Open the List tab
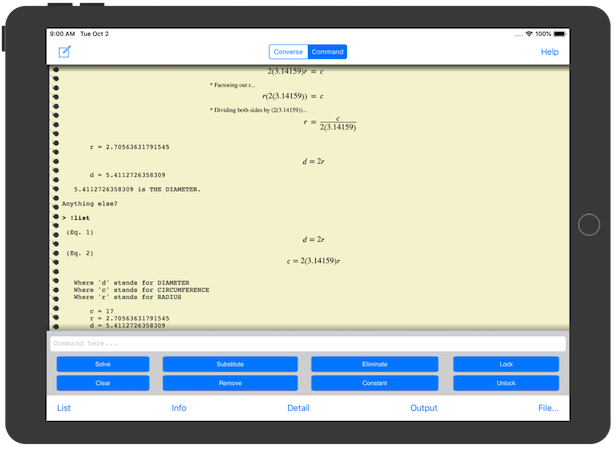Screen dimensions: 616x450 [x=64, y=408]
